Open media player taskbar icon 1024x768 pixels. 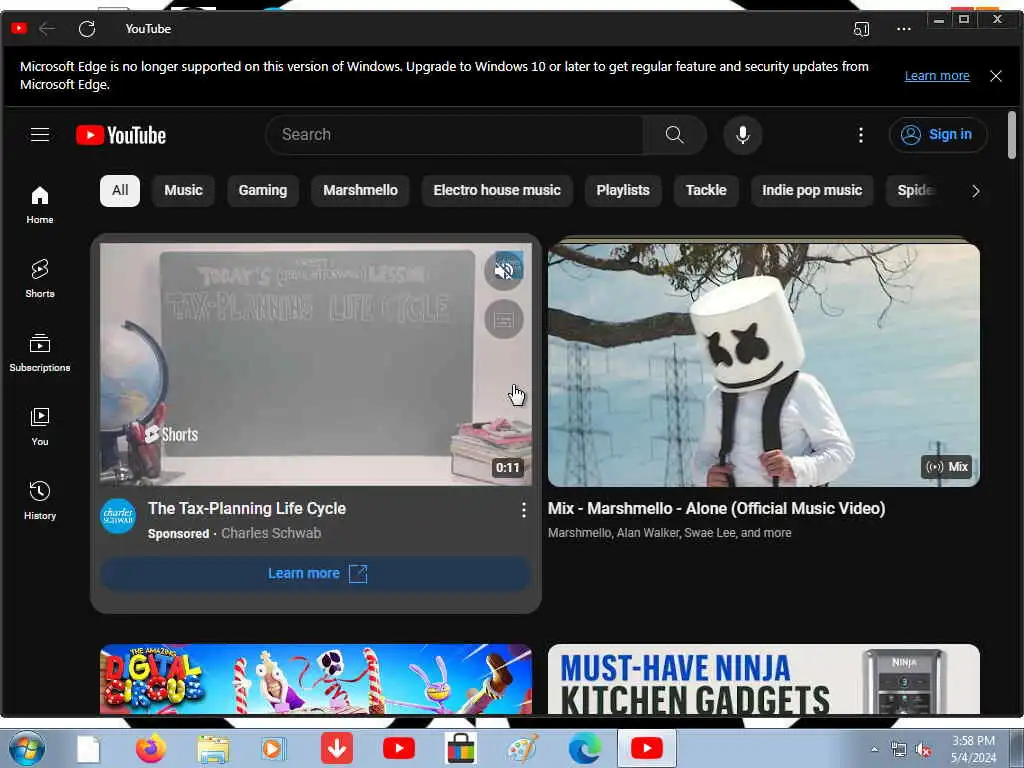(x=274, y=749)
